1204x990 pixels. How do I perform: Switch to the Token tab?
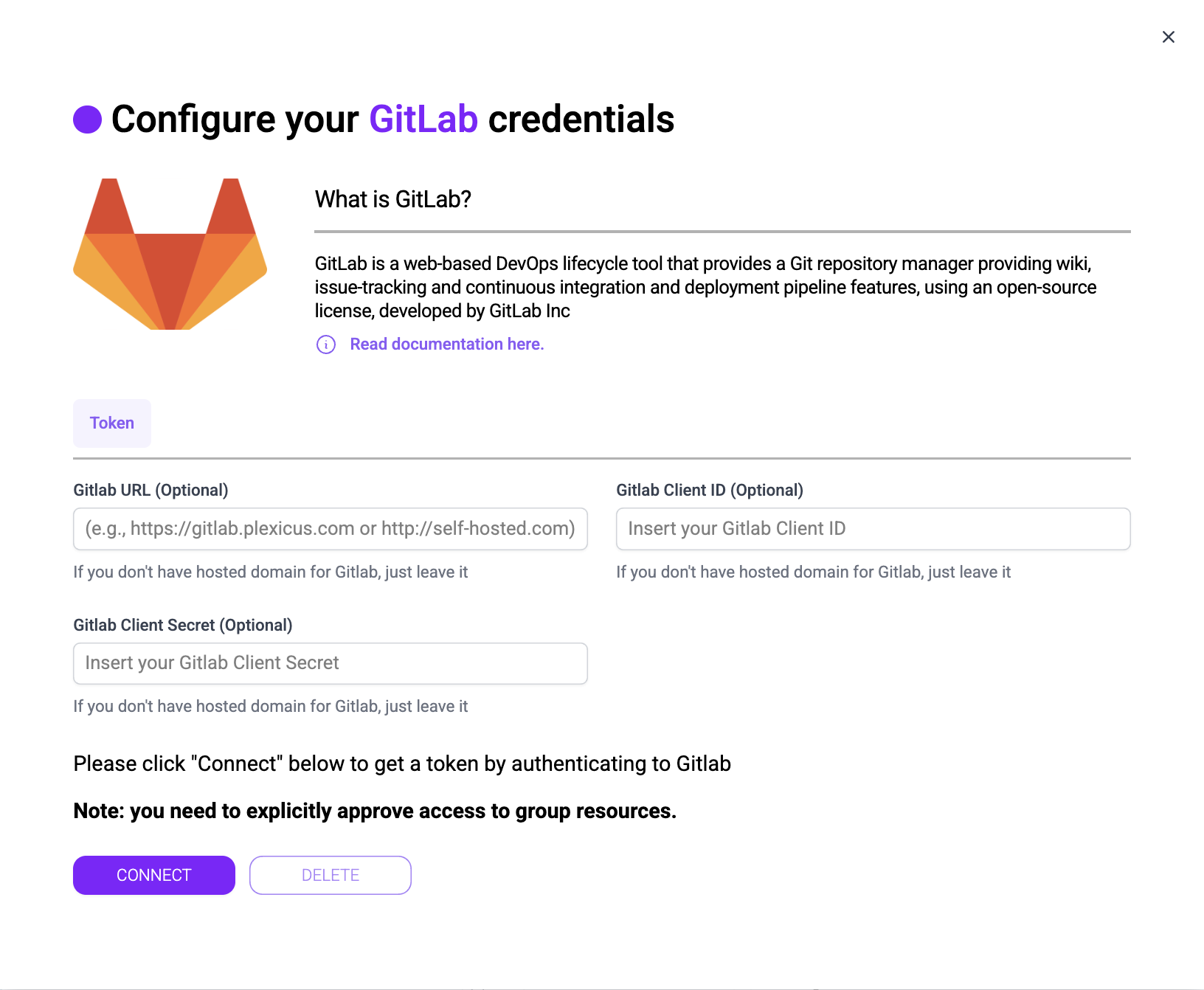pyautogui.click(x=111, y=423)
